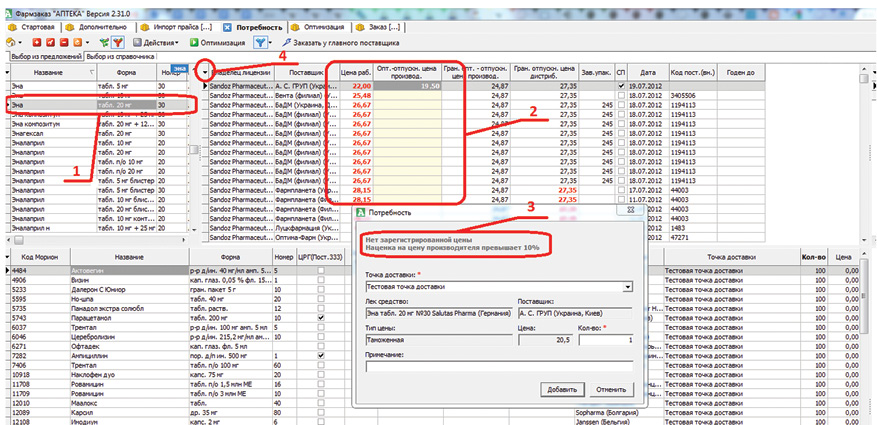Image resolution: width=877 pixels, height=425 pixels.
Task: Expand the dropdown arrow beside blue funnel
Action: (270, 42)
